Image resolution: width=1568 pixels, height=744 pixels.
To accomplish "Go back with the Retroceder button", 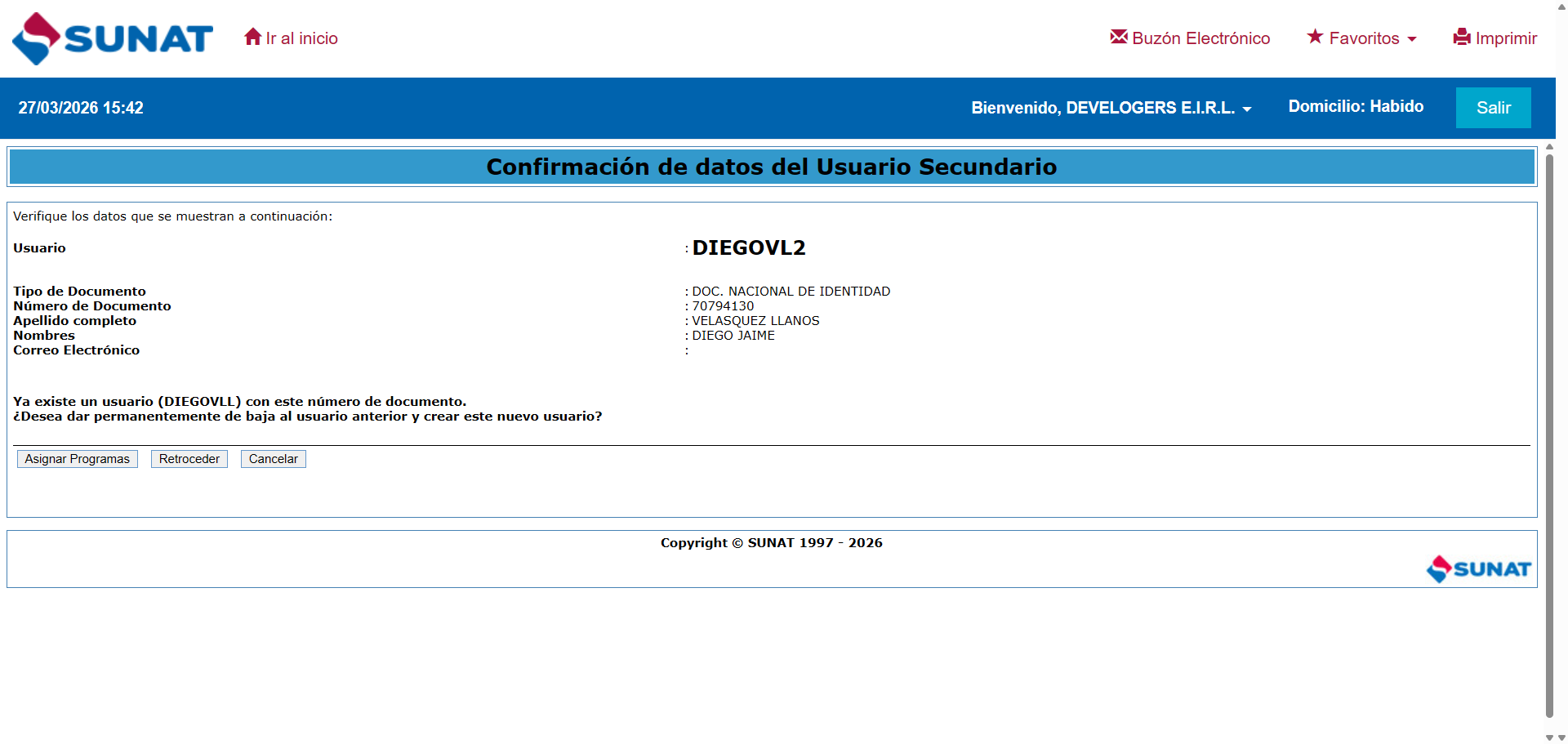I will pyautogui.click(x=189, y=459).
